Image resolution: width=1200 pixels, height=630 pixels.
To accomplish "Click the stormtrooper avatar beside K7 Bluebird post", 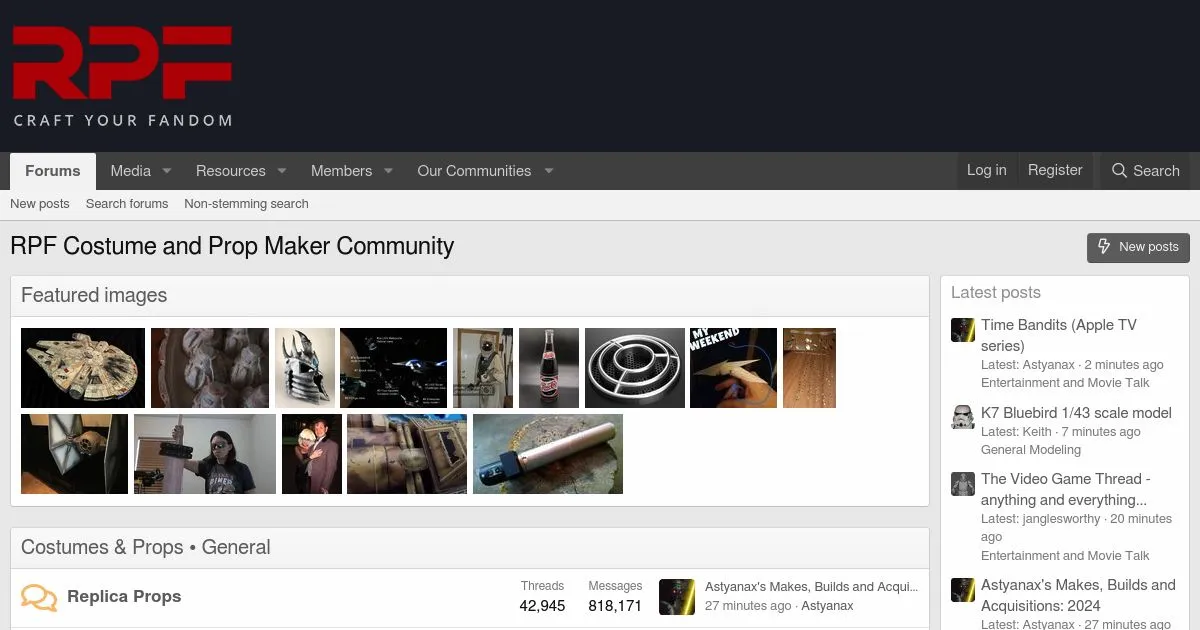I will click(962, 417).
